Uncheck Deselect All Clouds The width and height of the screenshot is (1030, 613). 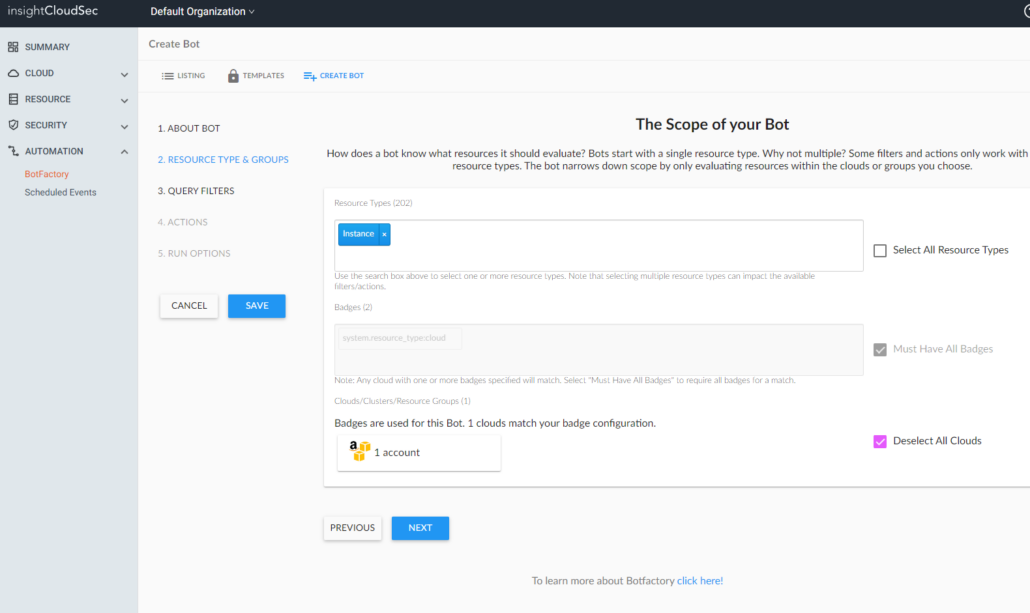(880, 440)
